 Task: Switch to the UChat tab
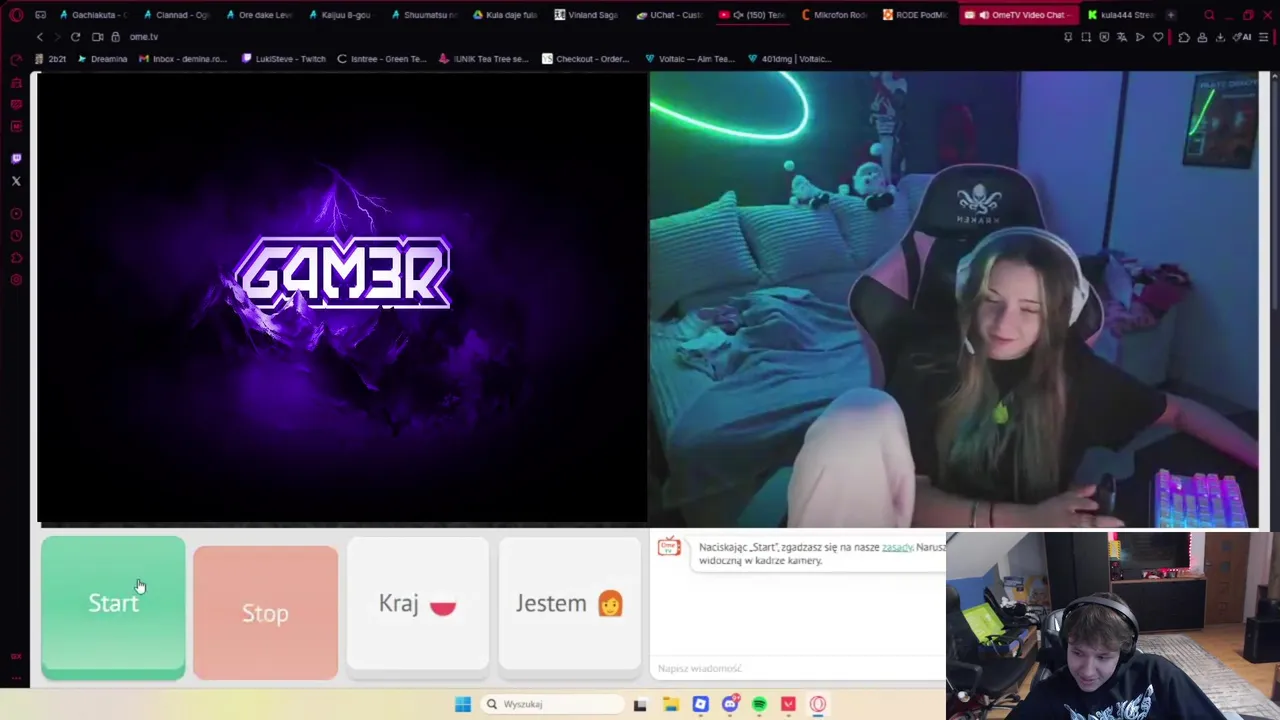click(670, 15)
